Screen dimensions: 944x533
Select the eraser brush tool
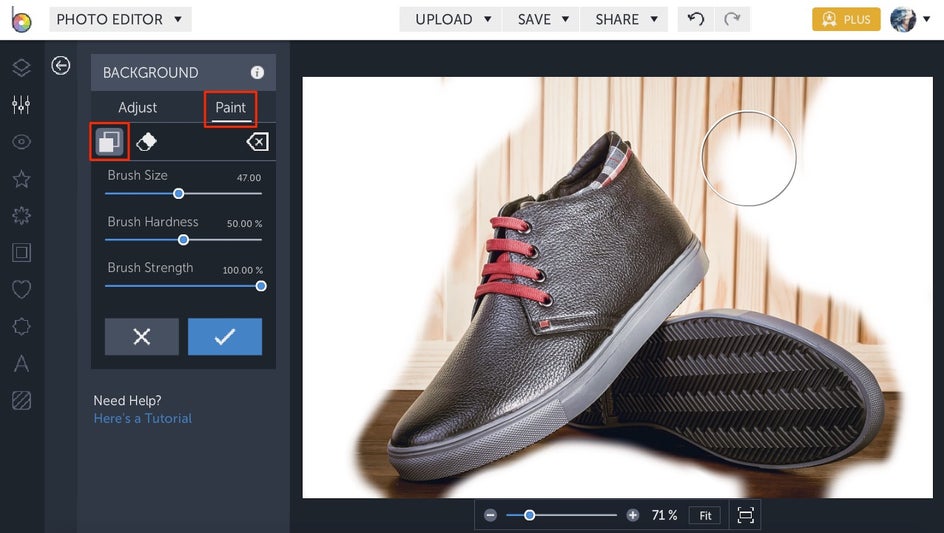point(146,142)
